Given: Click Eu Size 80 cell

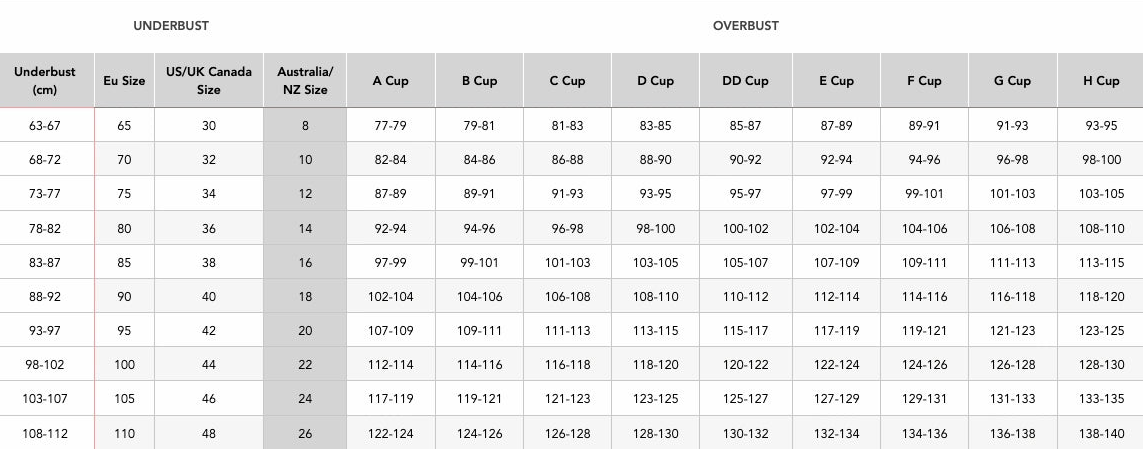Looking at the screenshot, I should 124,228.
